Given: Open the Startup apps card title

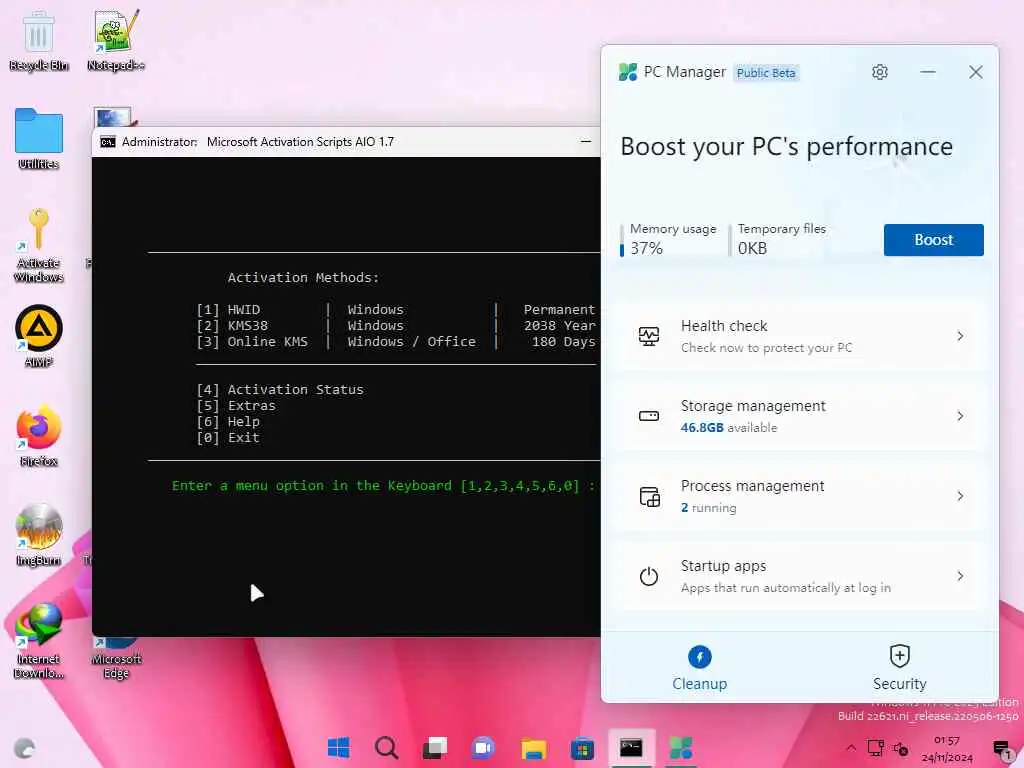Looking at the screenshot, I should coord(723,566).
